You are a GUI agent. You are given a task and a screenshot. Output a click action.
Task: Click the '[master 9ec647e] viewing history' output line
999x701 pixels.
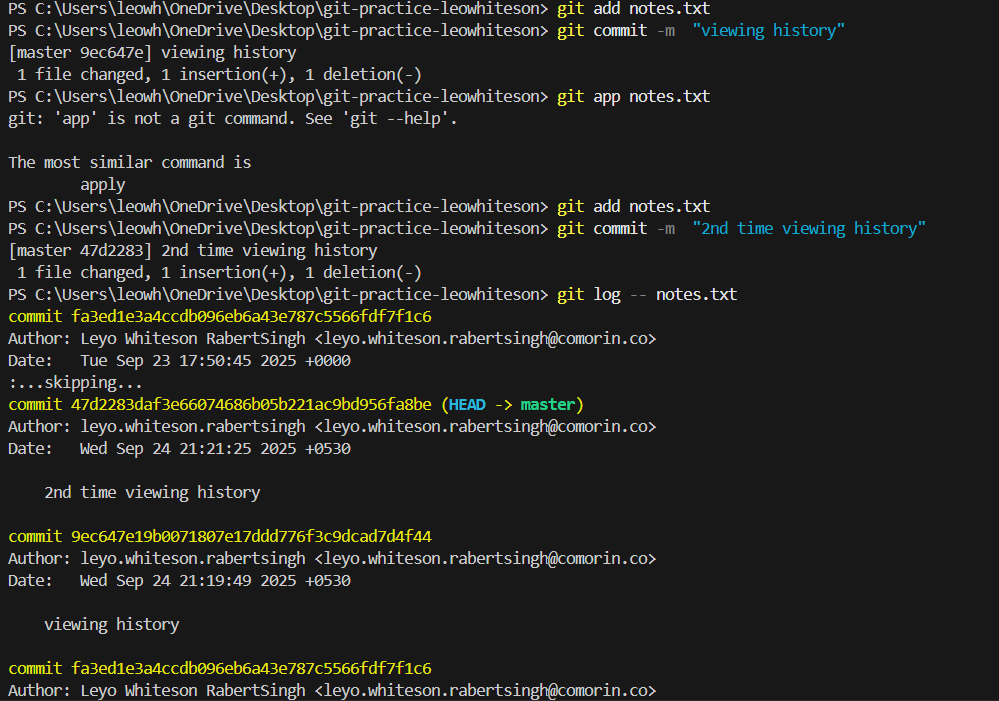pyautogui.click(x=152, y=53)
